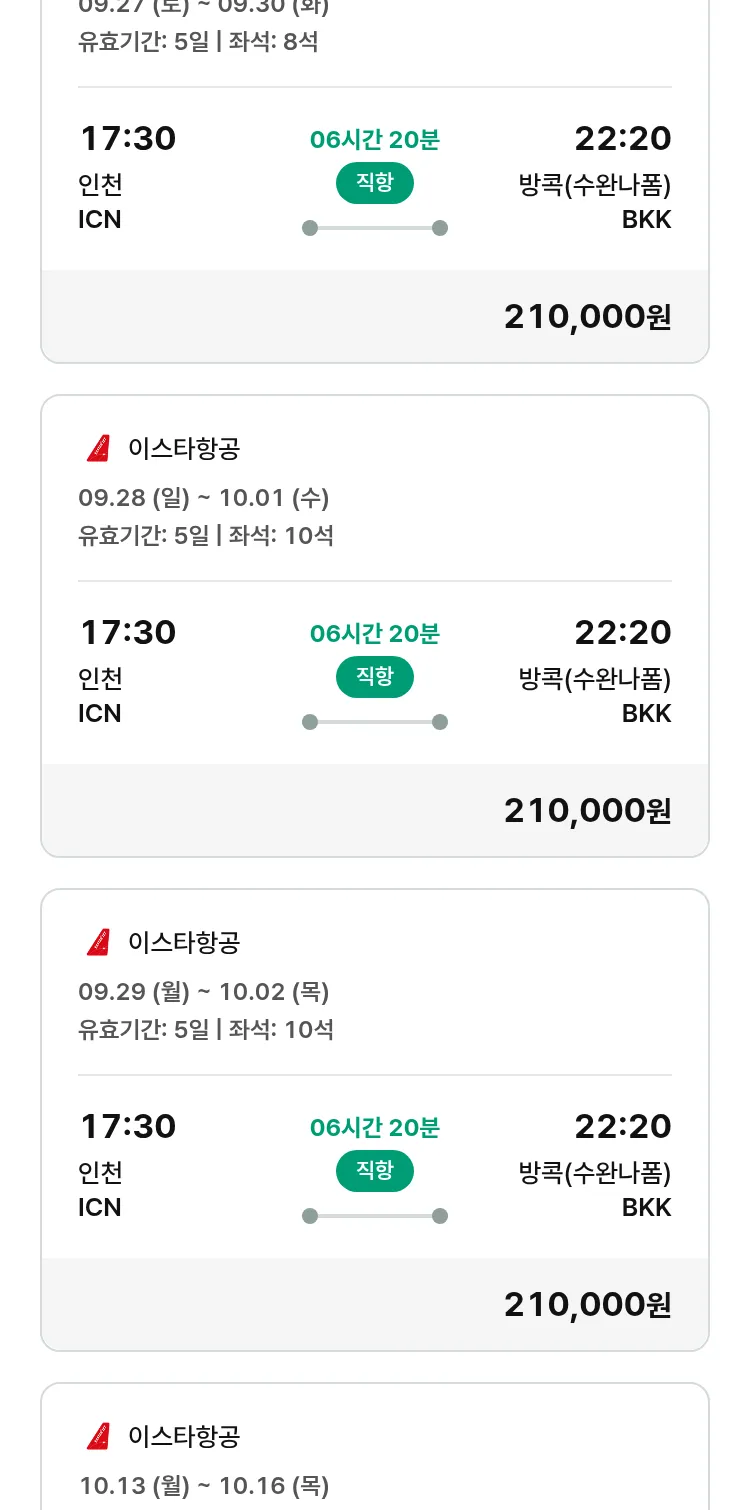This screenshot has height=1510, width=750.
Task: Tap 22:20 arrival time on 09.29 flight
Action: point(622,1127)
